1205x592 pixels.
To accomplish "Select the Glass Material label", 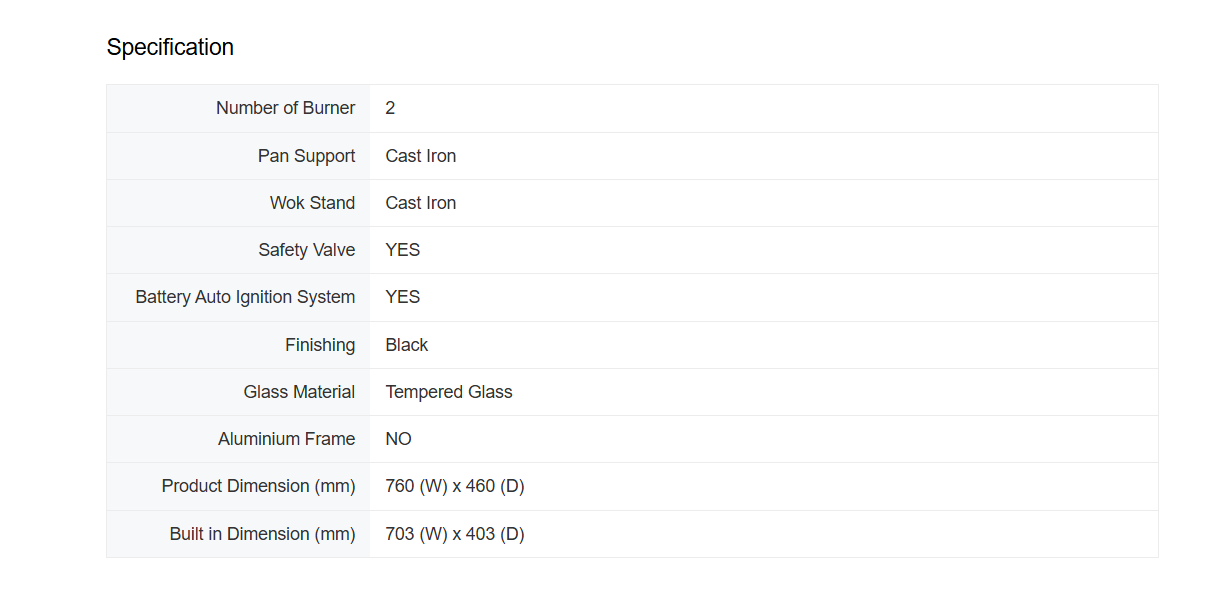I will tap(299, 392).
